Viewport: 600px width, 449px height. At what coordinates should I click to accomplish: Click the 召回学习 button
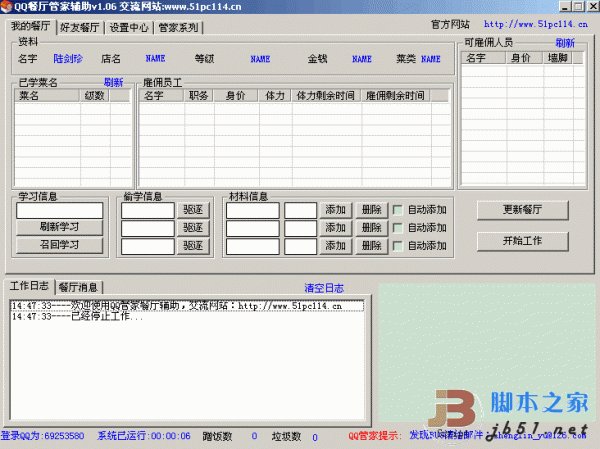click(x=60, y=245)
